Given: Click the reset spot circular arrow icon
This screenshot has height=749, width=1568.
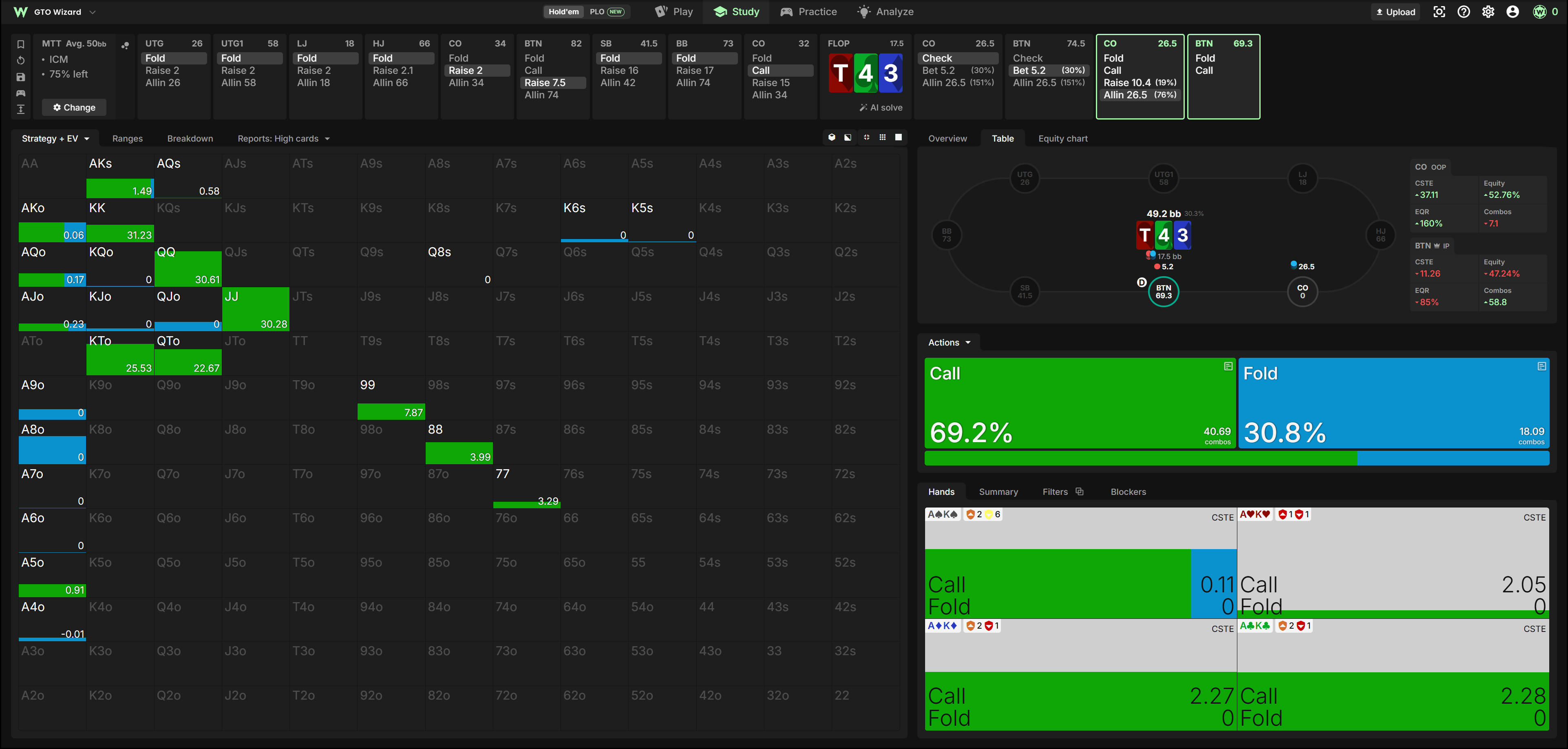Looking at the screenshot, I should click(x=21, y=60).
